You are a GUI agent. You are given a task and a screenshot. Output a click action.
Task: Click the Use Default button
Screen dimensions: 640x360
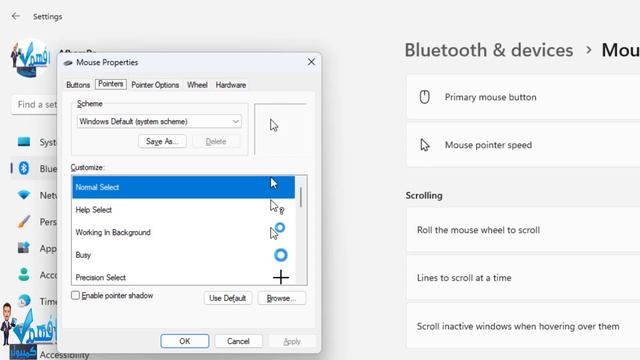click(227, 298)
